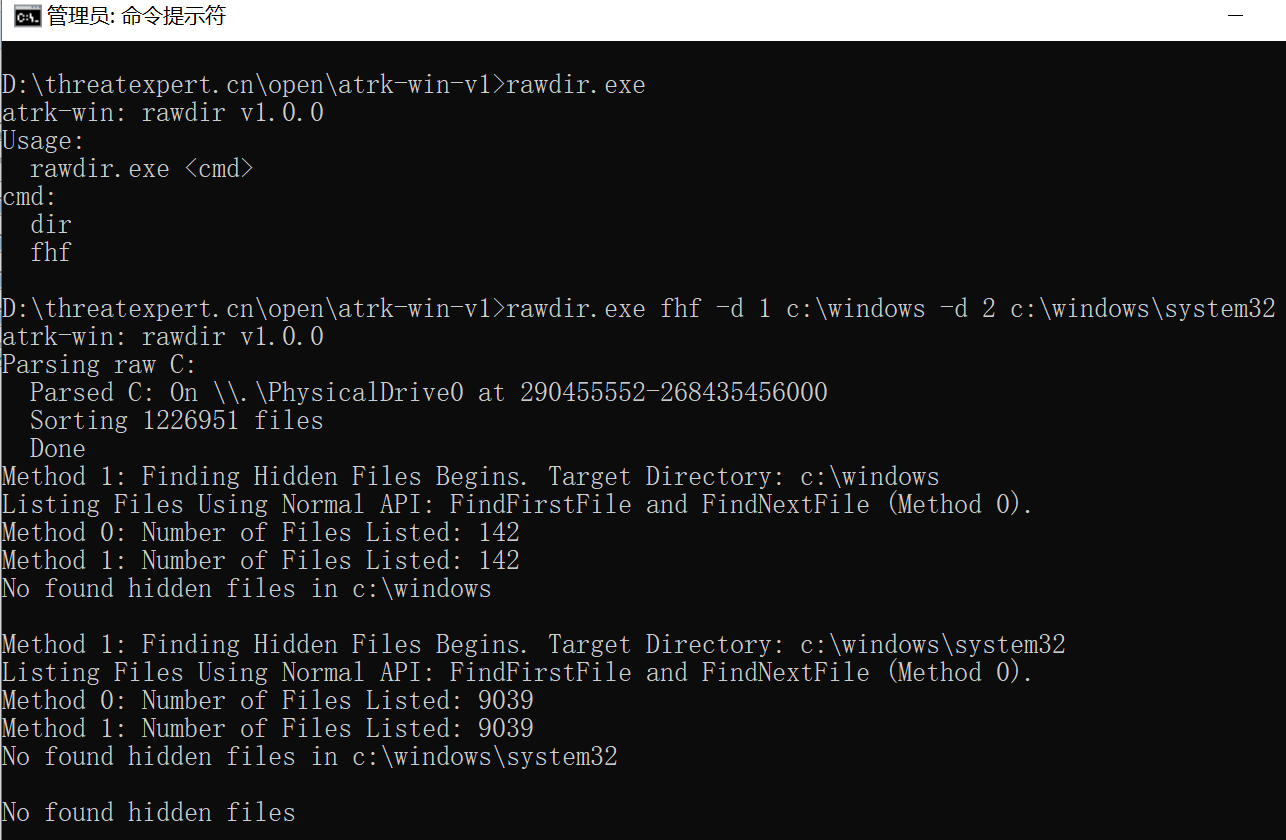Click the first rawdir.exe command line

click(x=323, y=85)
